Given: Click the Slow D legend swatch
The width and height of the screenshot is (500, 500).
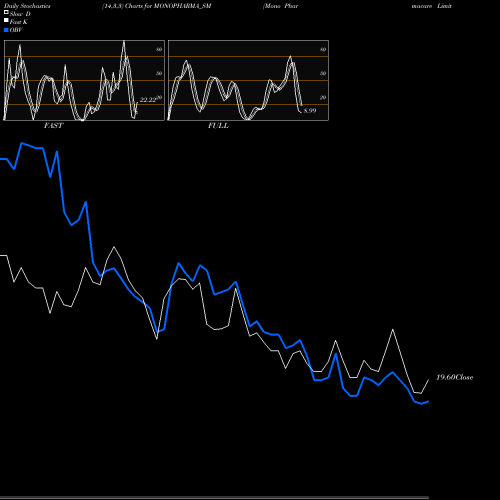Looking at the screenshot, I should tap(6, 12).
